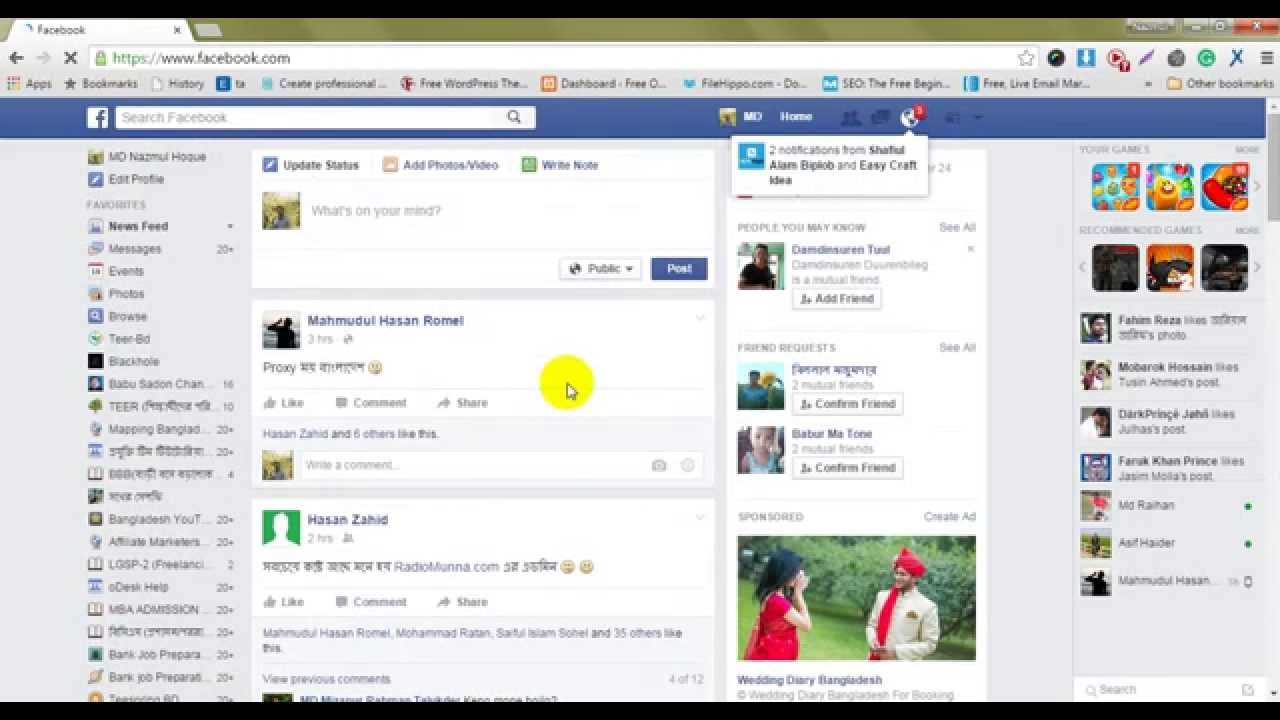Go to next games with right arrow
This screenshot has height=720, width=1280.
coord(1257,187)
